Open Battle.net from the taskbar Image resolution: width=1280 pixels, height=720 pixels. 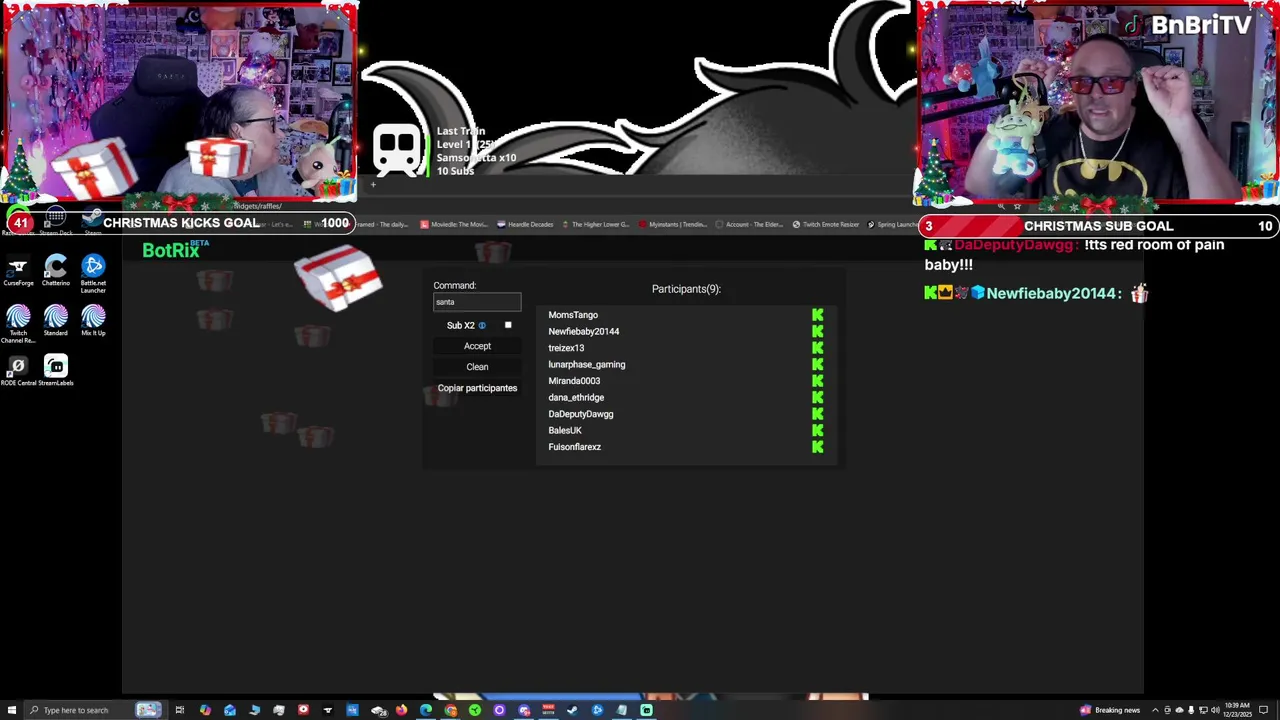coord(597,710)
